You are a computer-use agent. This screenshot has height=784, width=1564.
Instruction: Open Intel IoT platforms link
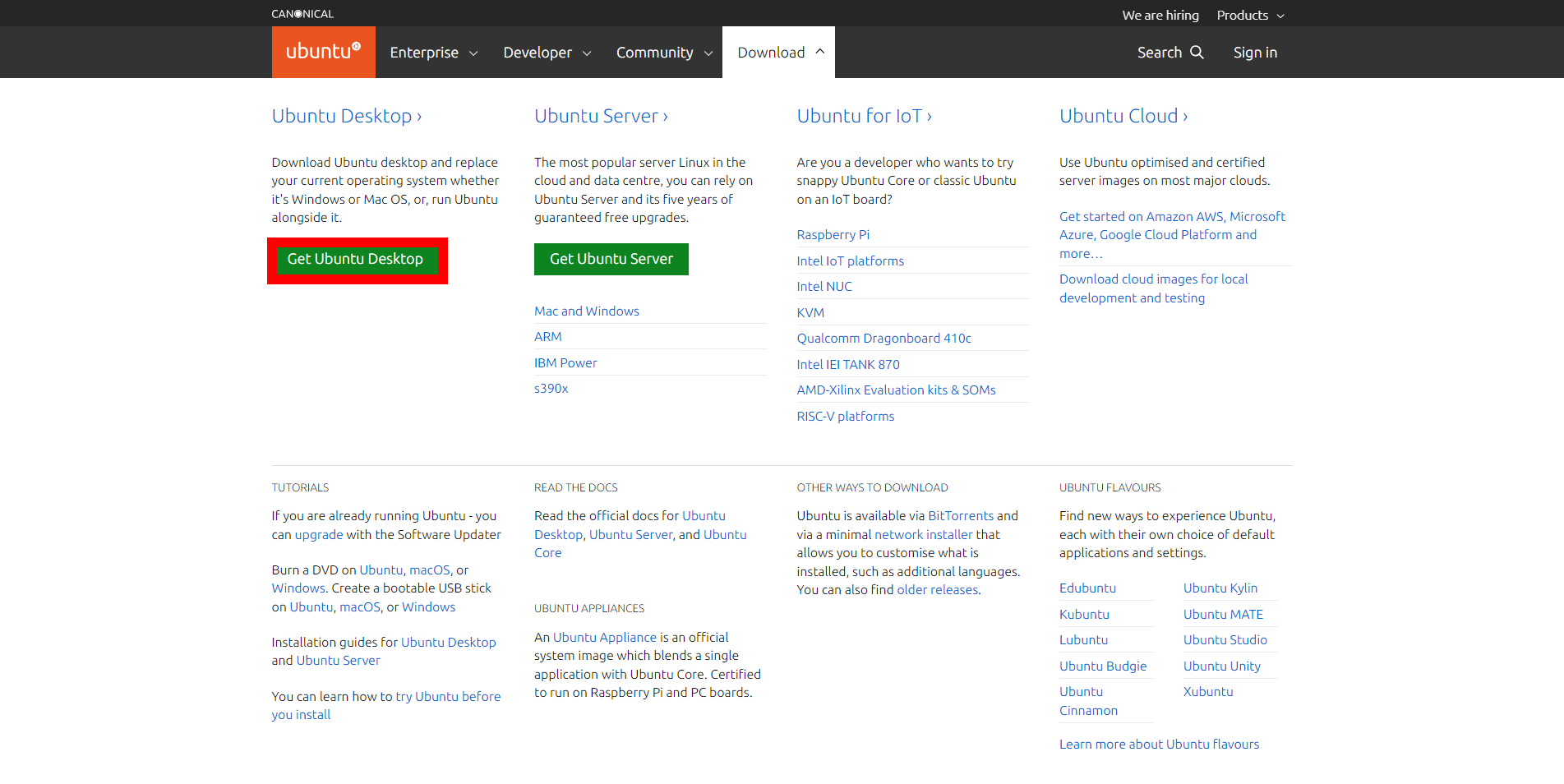pyautogui.click(x=851, y=261)
